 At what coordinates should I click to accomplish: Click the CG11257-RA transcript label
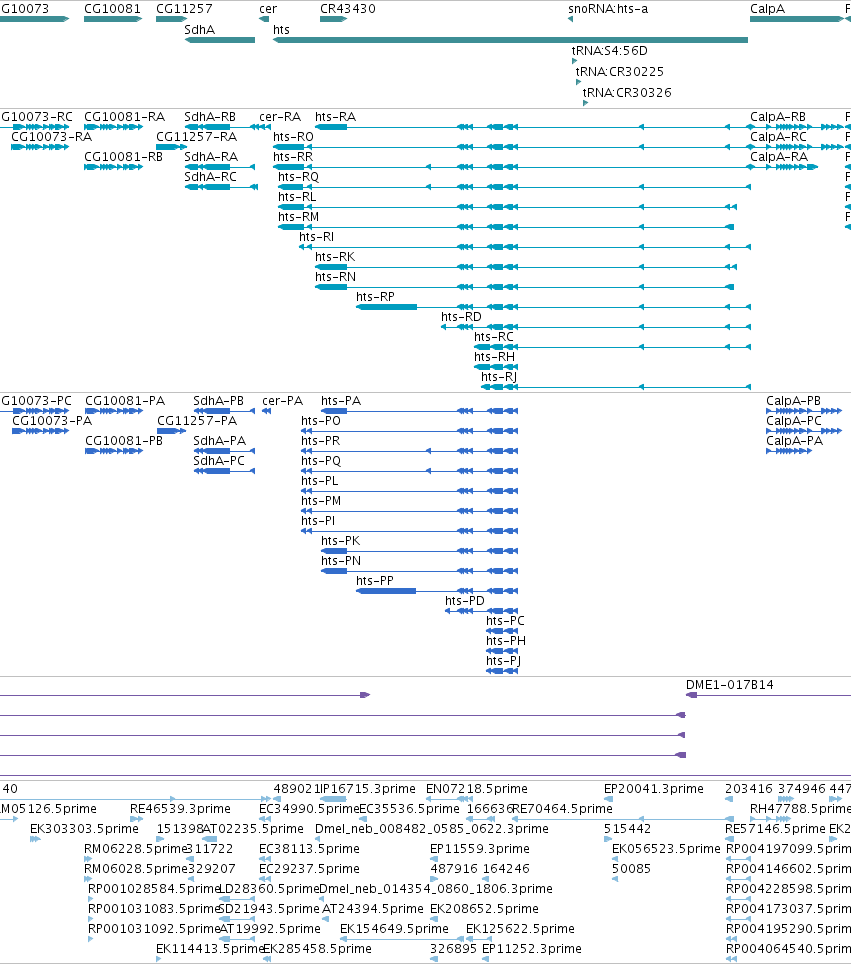click(x=196, y=136)
